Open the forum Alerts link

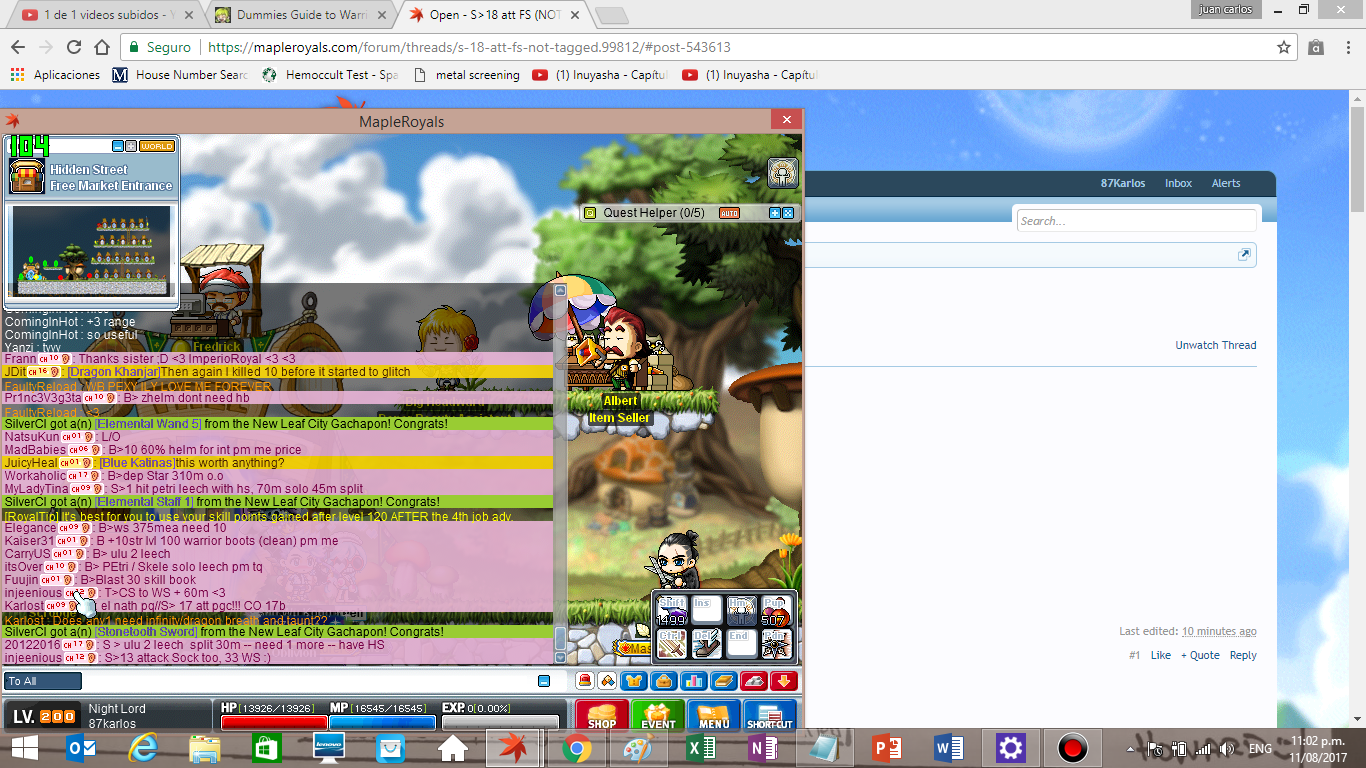point(1226,183)
